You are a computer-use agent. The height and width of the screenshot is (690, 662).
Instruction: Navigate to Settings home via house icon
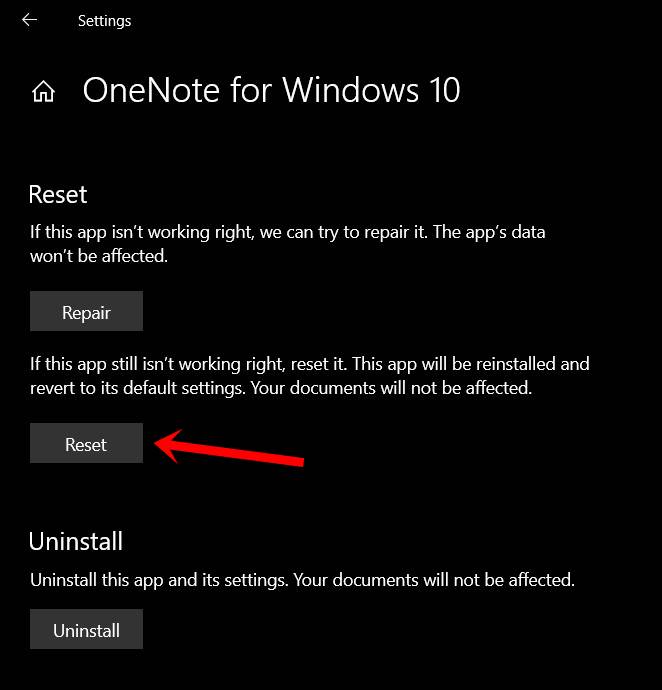click(x=43, y=92)
